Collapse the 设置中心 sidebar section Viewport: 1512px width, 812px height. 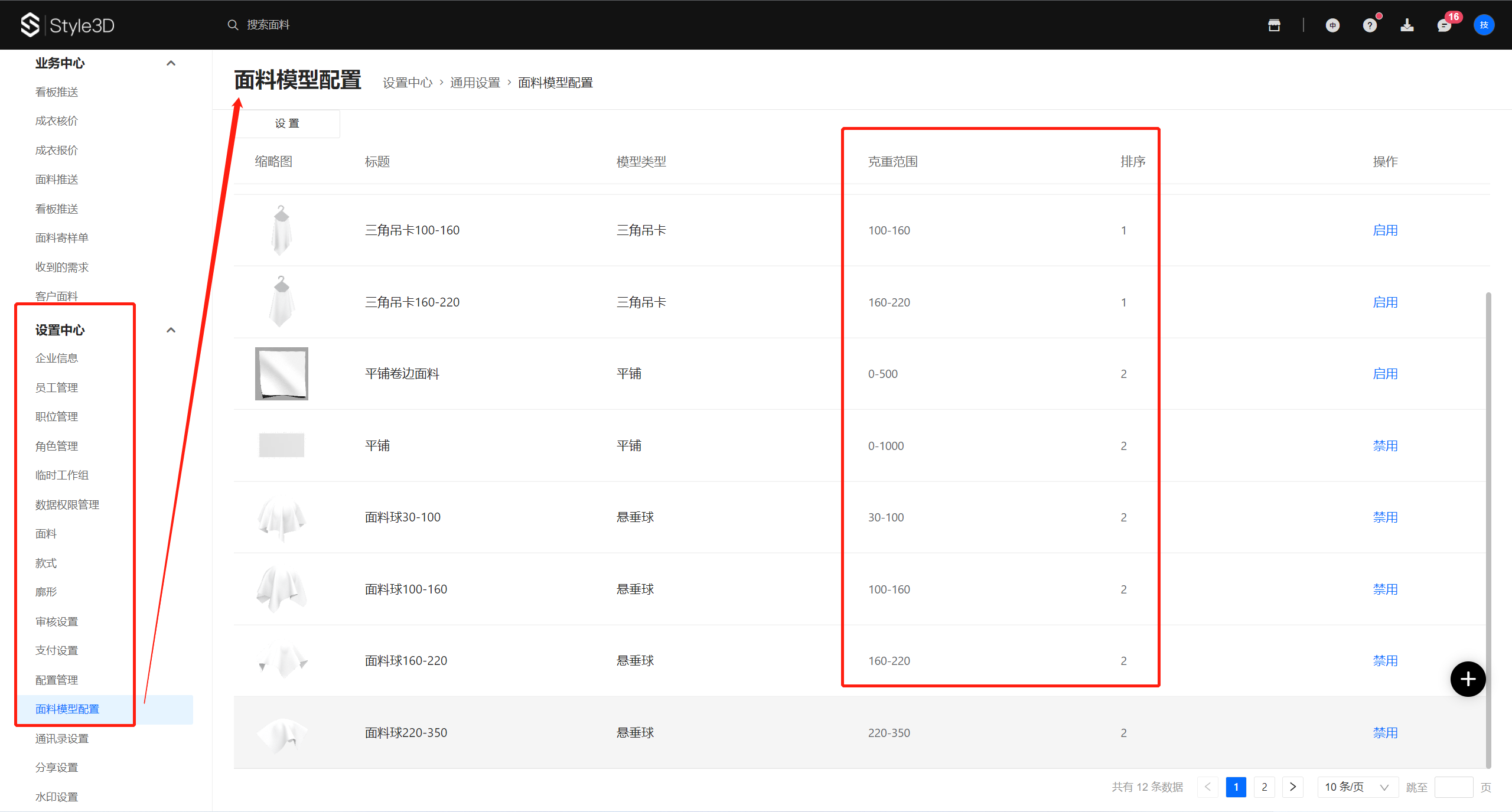tap(171, 330)
